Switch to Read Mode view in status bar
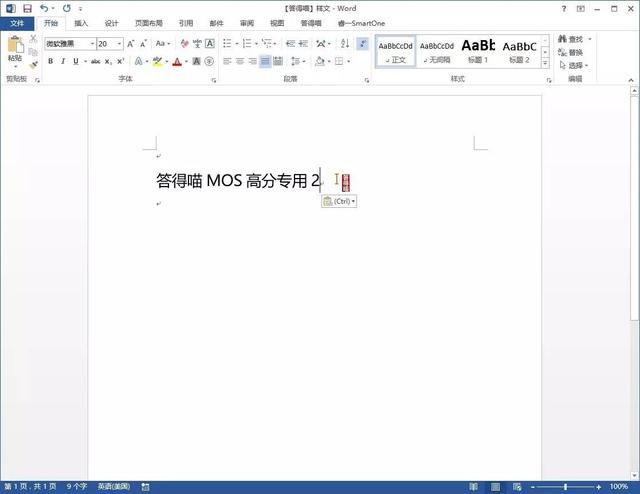This screenshot has height=494, width=640. tap(473, 487)
